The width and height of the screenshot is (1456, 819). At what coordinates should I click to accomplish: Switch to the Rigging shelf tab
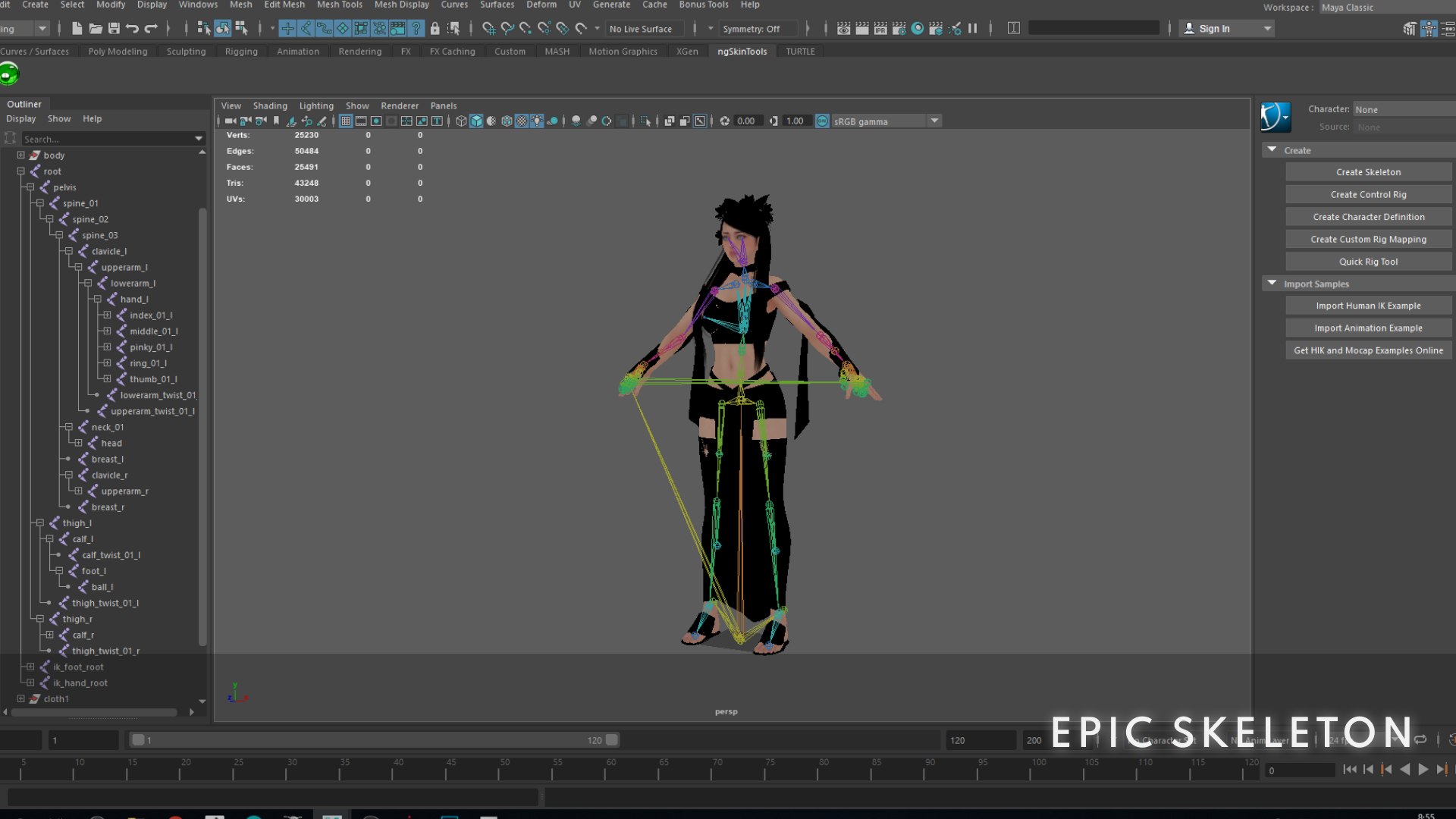tap(241, 52)
